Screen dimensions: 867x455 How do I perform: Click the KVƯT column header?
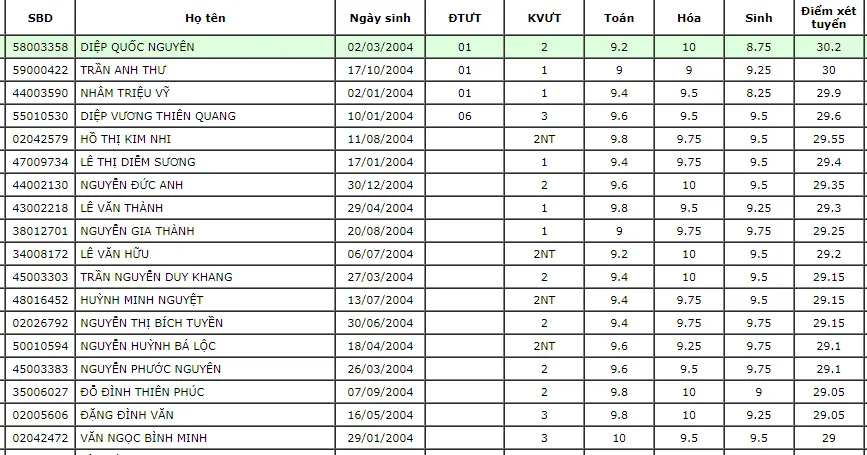coord(544,18)
